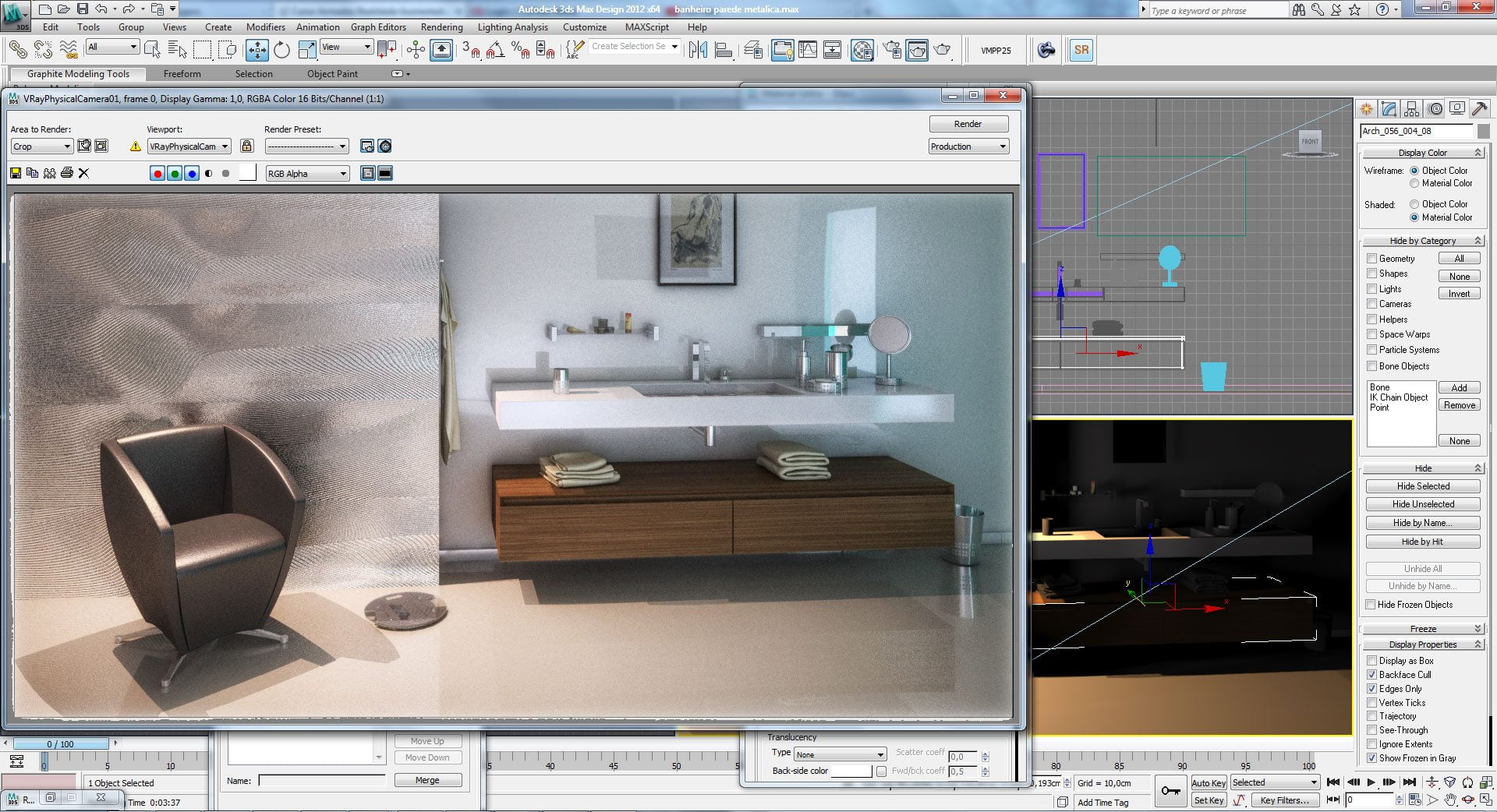Open the VRayPhysicalCam viewport dropdown

(x=189, y=147)
